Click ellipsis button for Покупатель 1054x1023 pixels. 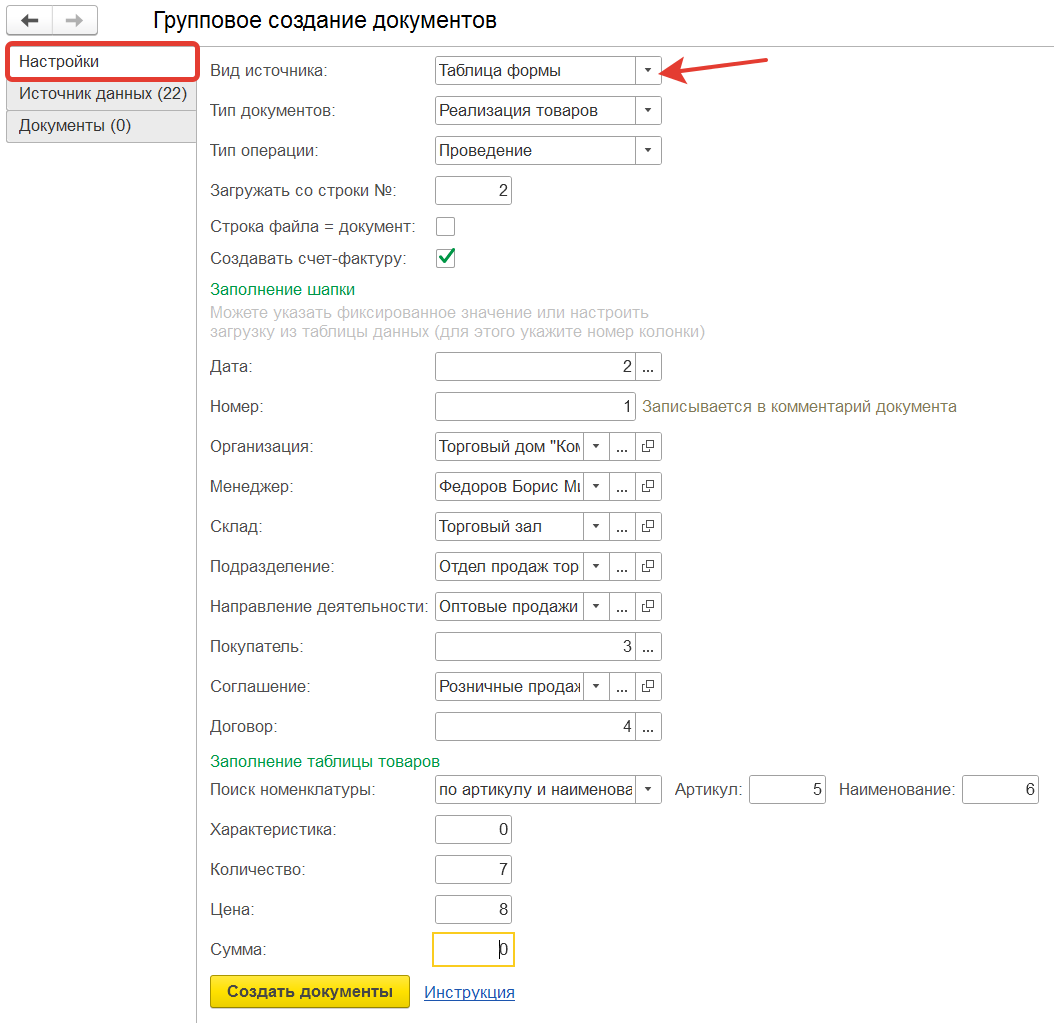[x=648, y=647]
